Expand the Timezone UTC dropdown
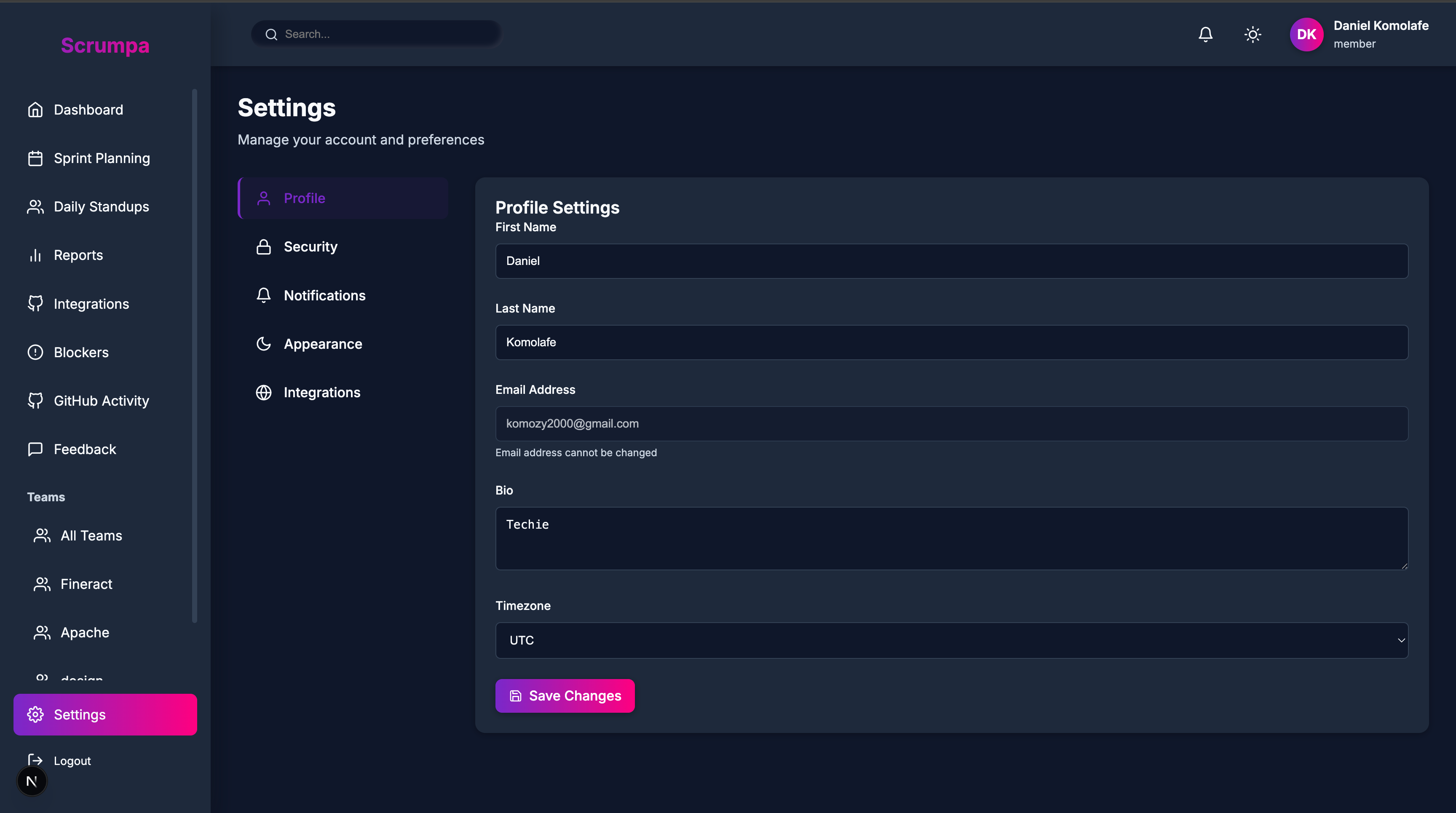Viewport: 1456px width, 813px height. click(951, 640)
